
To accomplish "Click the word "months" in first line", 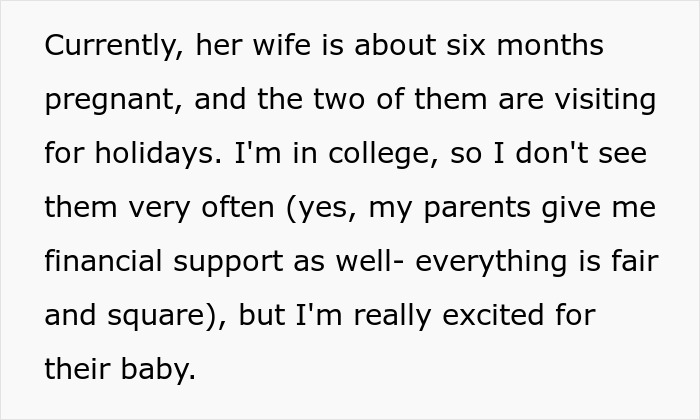I will coord(550,45).
